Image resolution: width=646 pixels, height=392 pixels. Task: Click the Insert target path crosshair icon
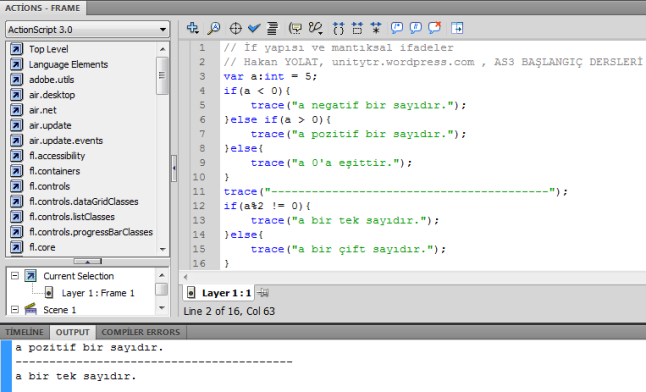[235, 28]
